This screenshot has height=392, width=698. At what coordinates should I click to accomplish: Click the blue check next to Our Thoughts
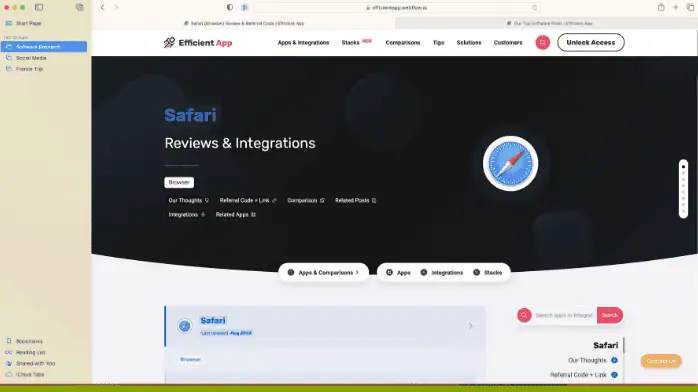click(x=614, y=360)
